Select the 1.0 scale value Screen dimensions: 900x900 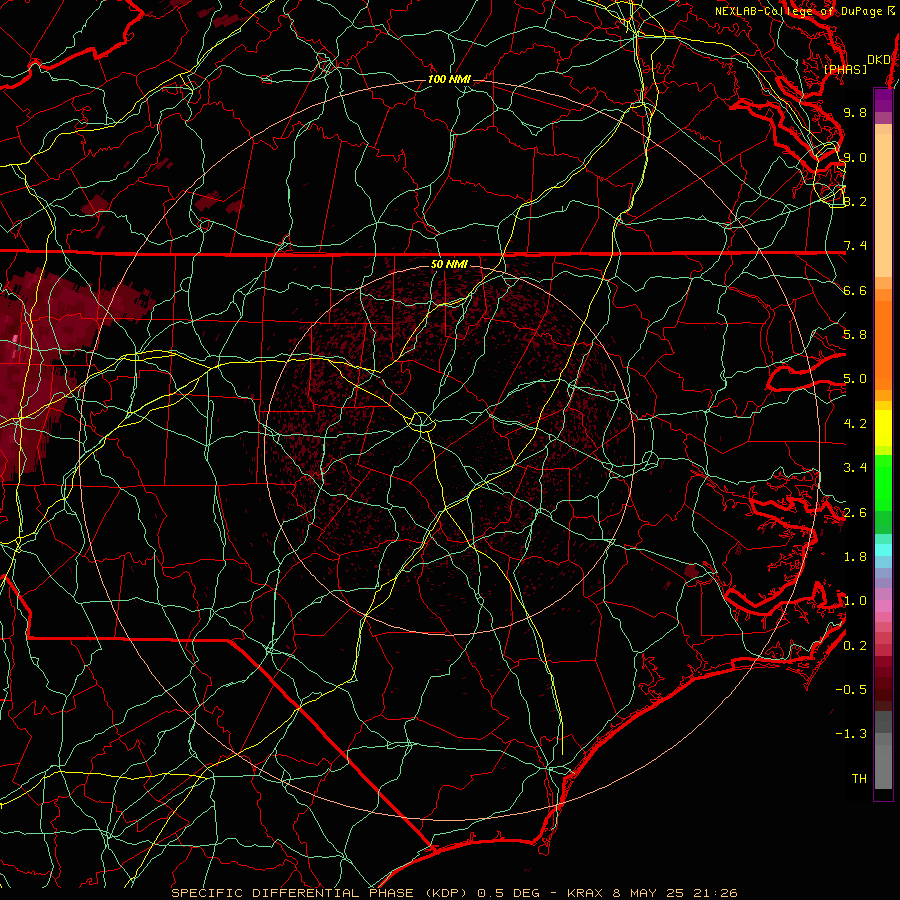point(855,601)
